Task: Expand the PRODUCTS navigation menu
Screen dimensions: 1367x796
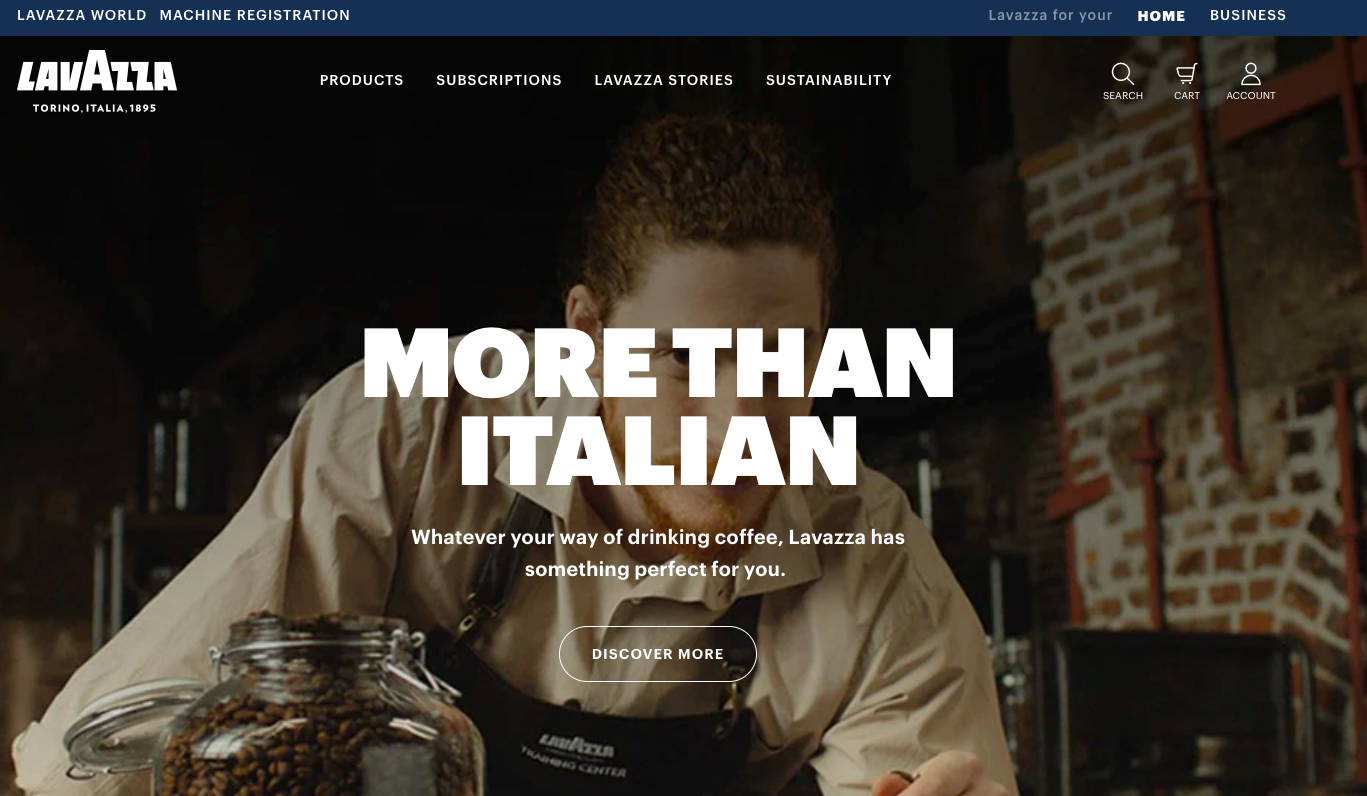Action: [362, 80]
